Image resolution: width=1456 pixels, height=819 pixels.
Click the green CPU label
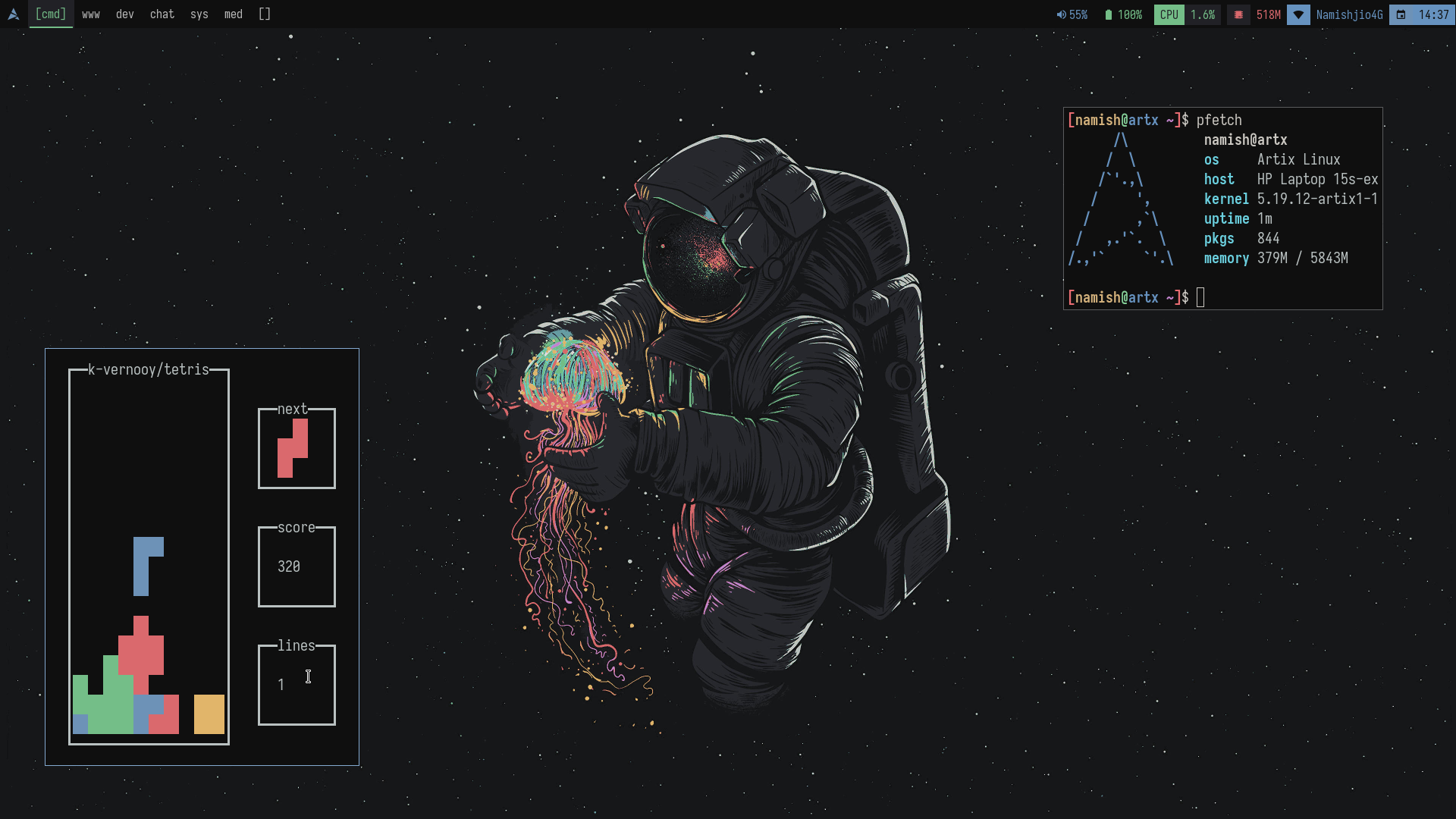pos(1169,15)
